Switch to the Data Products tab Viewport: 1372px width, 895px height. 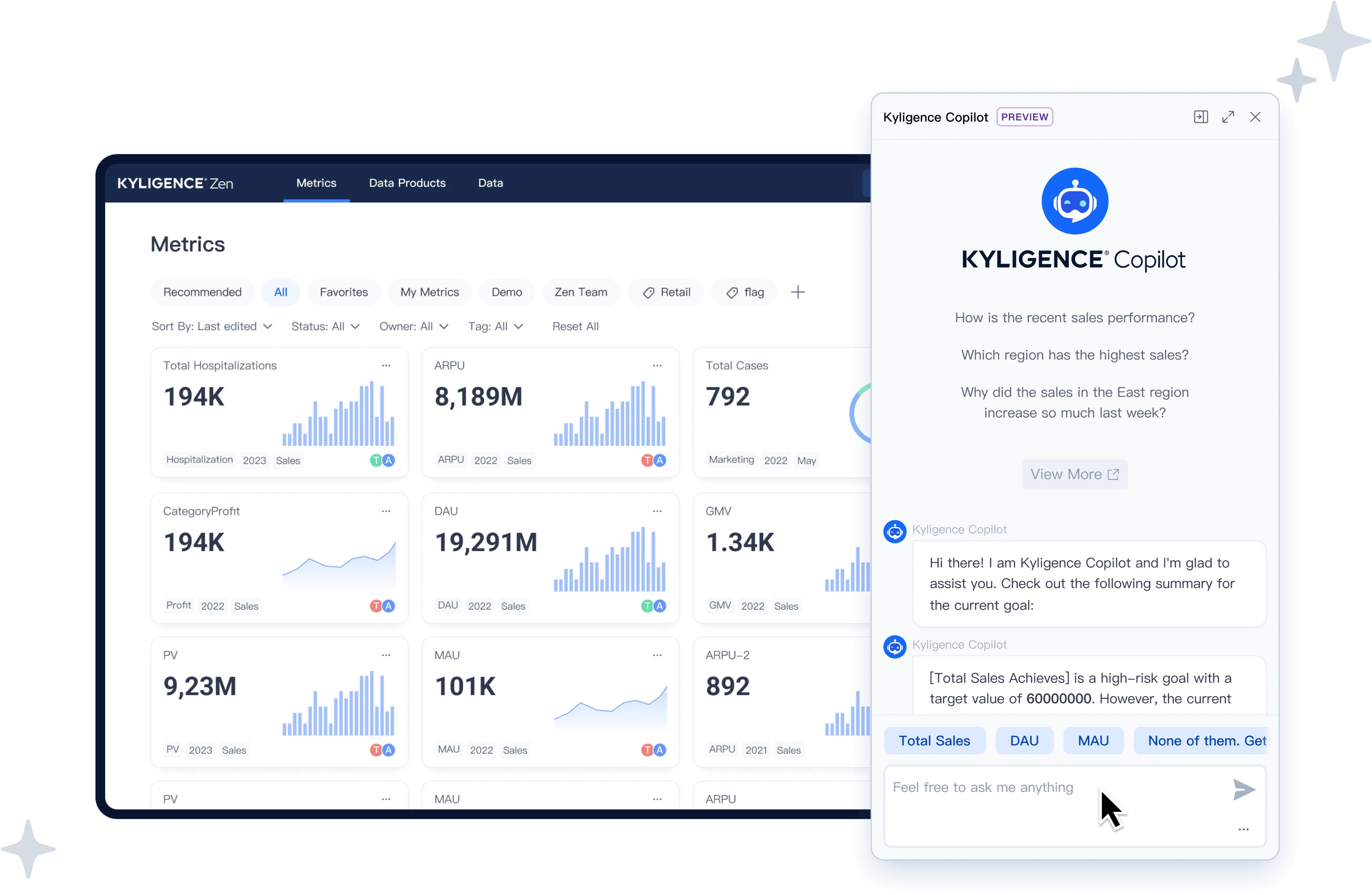pyautogui.click(x=407, y=183)
